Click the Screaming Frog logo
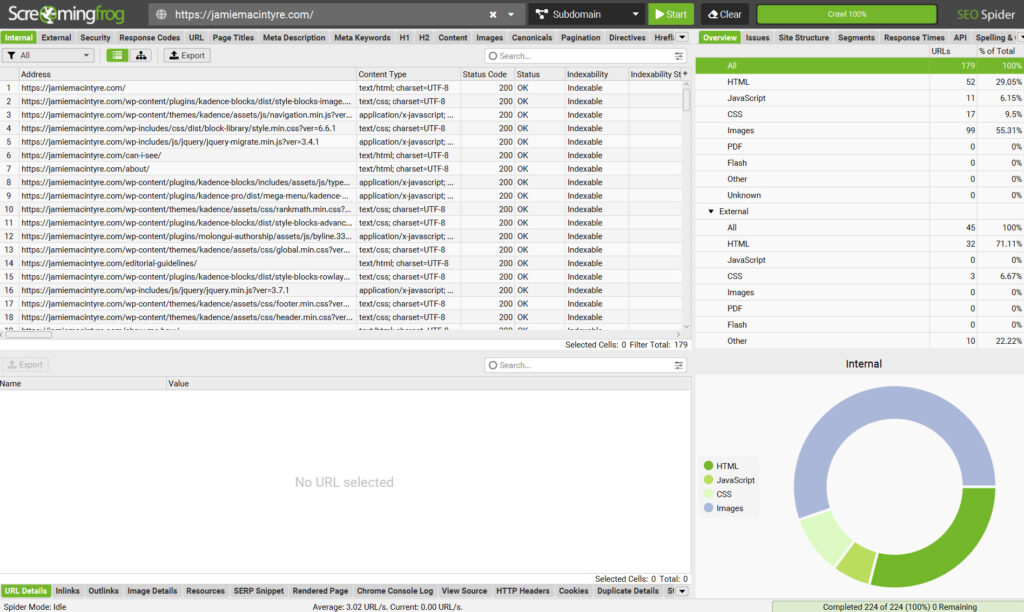Image resolution: width=1024 pixels, height=612 pixels. pyautogui.click(x=70, y=15)
